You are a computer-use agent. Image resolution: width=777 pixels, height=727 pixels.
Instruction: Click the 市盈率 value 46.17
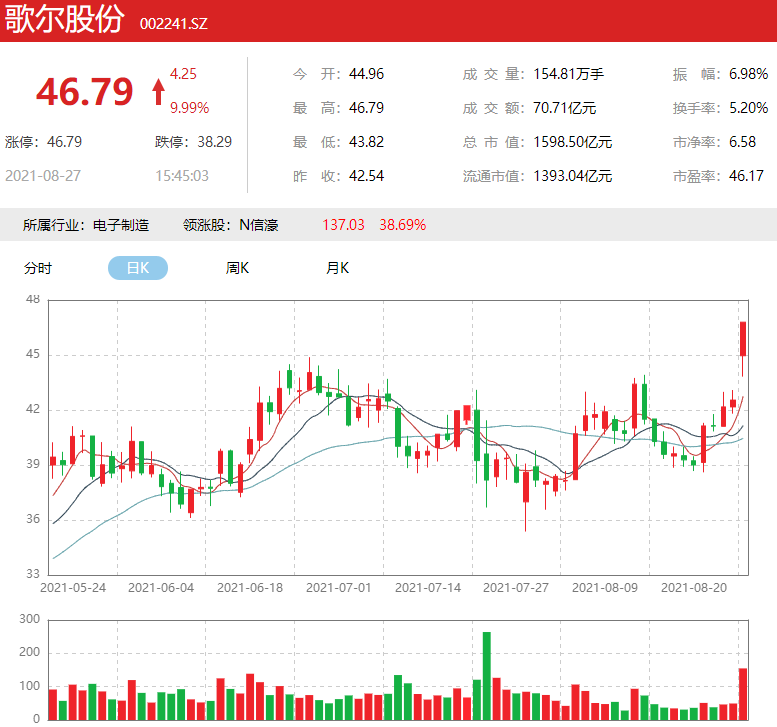746,176
